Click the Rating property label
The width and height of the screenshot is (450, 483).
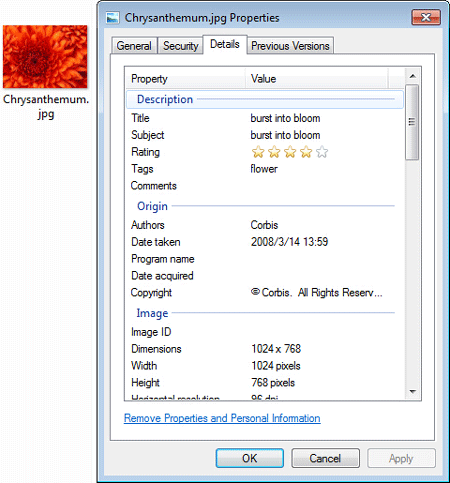coord(145,152)
